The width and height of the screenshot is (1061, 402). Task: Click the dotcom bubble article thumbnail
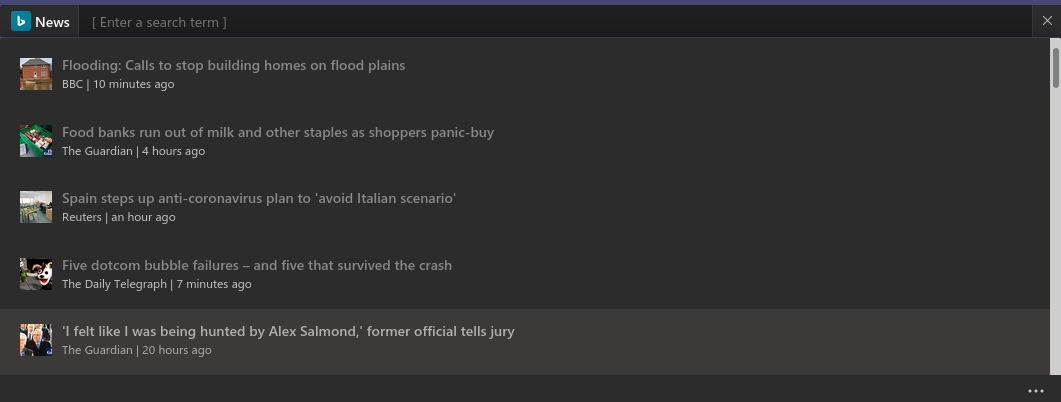point(36,274)
